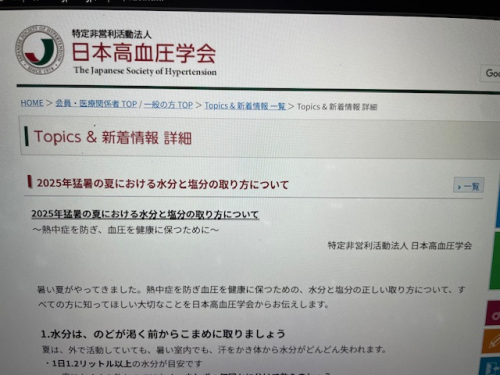Open the magenta side panel icon
This screenshot has width=500, height=375.
494,313
